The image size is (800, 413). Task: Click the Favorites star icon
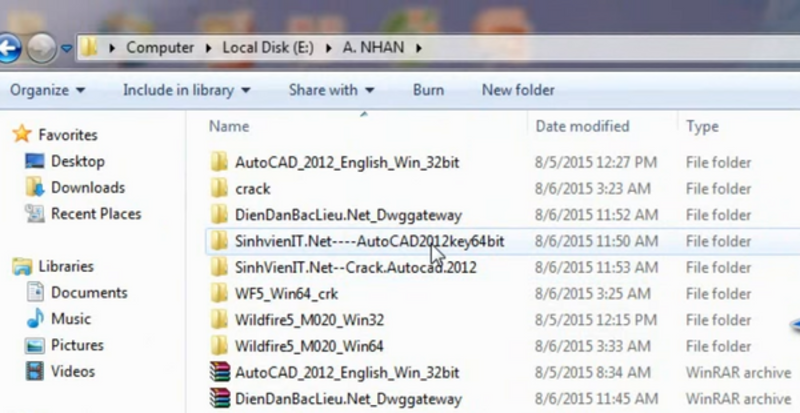(x=22, y=134)
